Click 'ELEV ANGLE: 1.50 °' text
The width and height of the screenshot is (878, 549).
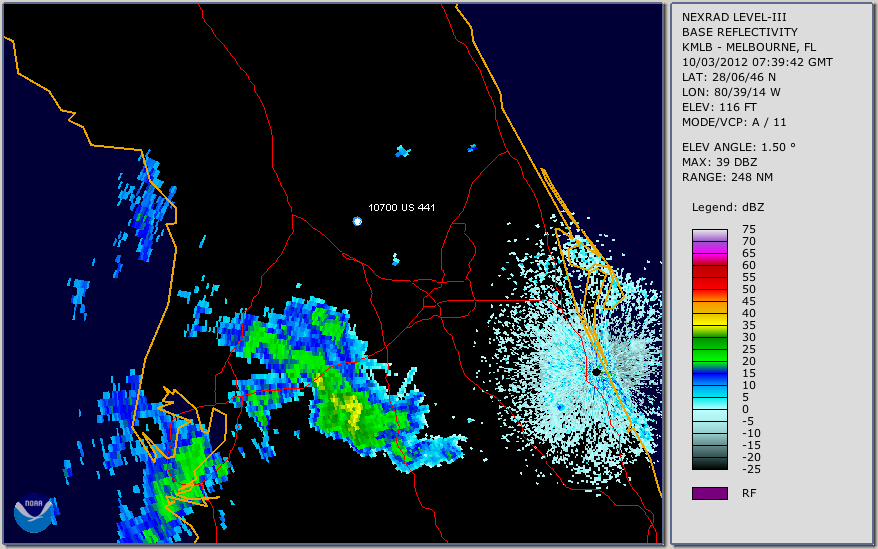pyautogui.click(x=739, y=147)
